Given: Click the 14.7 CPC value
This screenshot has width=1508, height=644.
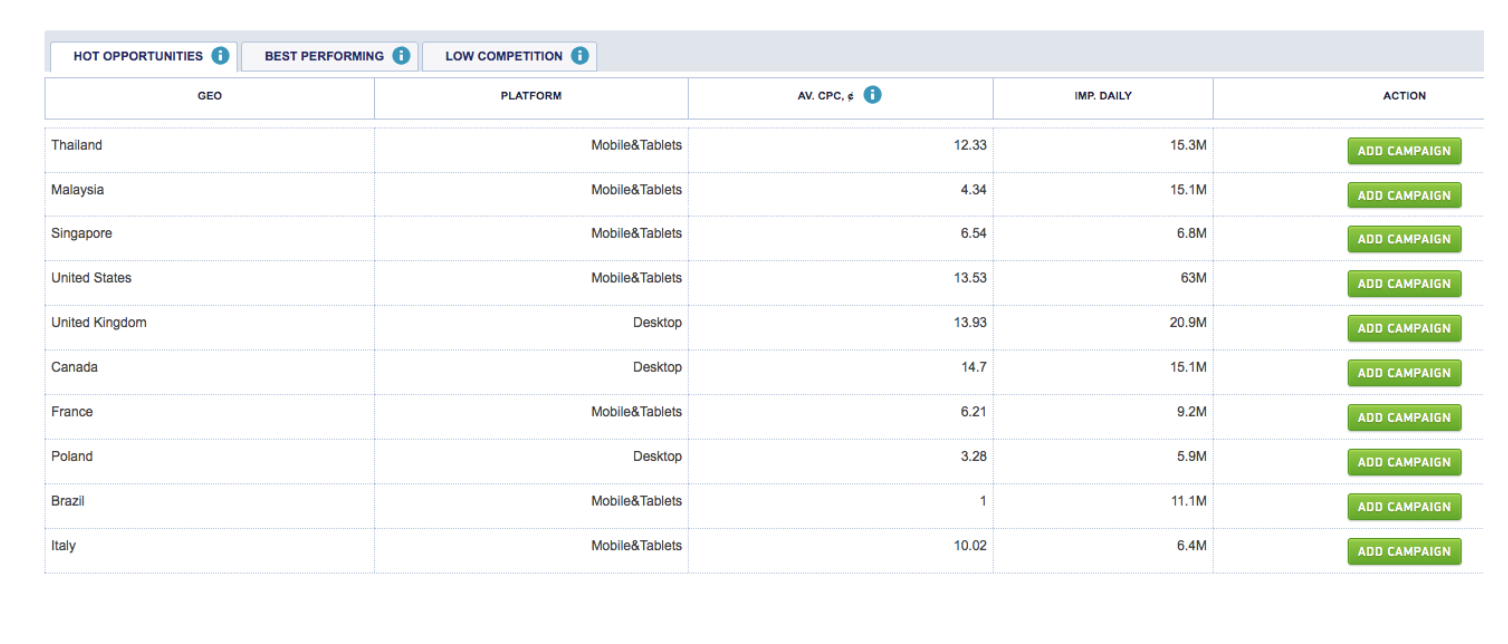Looking at the screenshot, I should point(974,367).
